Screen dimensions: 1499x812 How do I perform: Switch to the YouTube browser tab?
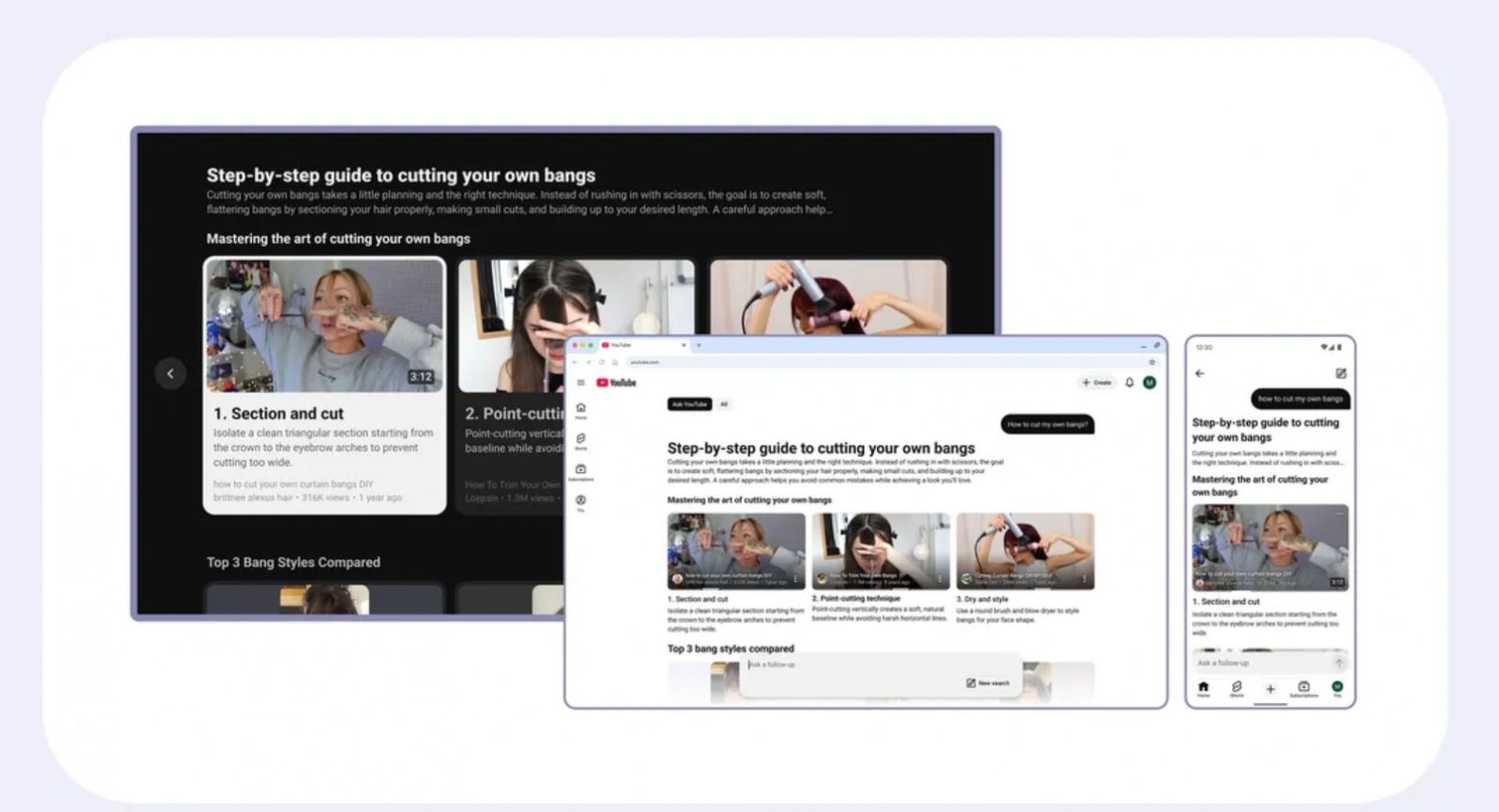tap(644, 346)
